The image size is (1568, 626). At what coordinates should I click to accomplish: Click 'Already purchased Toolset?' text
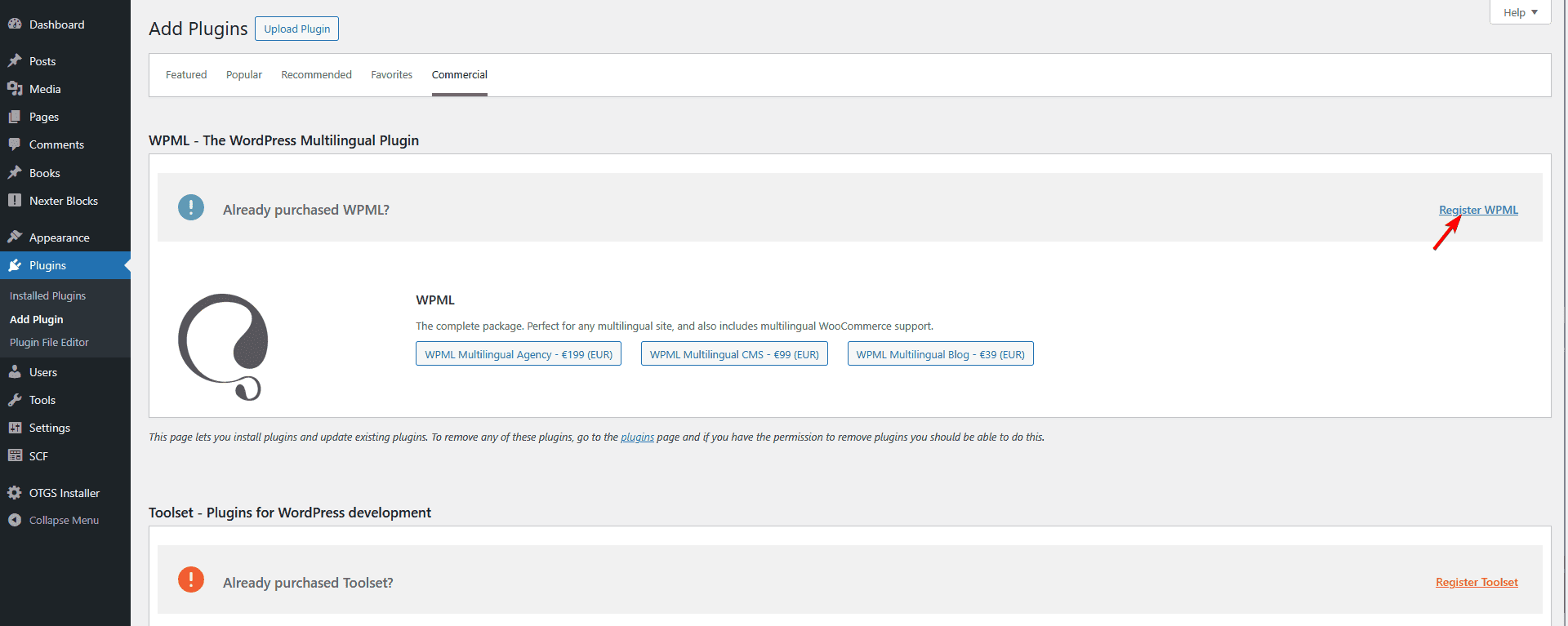308,583
